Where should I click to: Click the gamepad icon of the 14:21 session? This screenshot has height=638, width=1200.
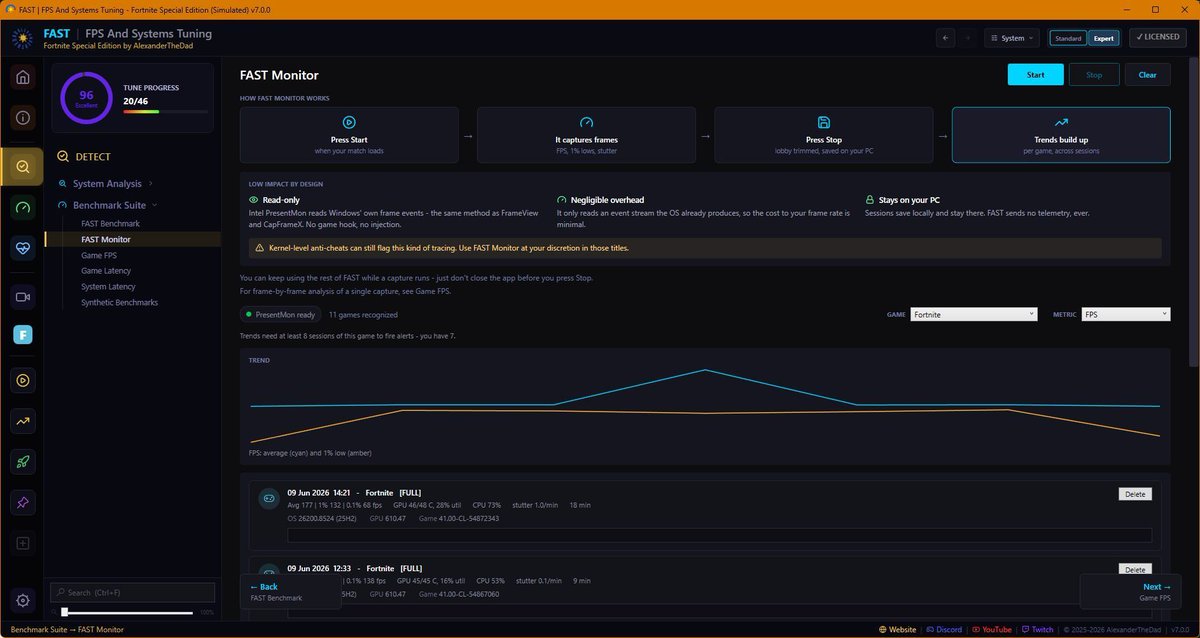pyautogui.click(x=268, y=498)
